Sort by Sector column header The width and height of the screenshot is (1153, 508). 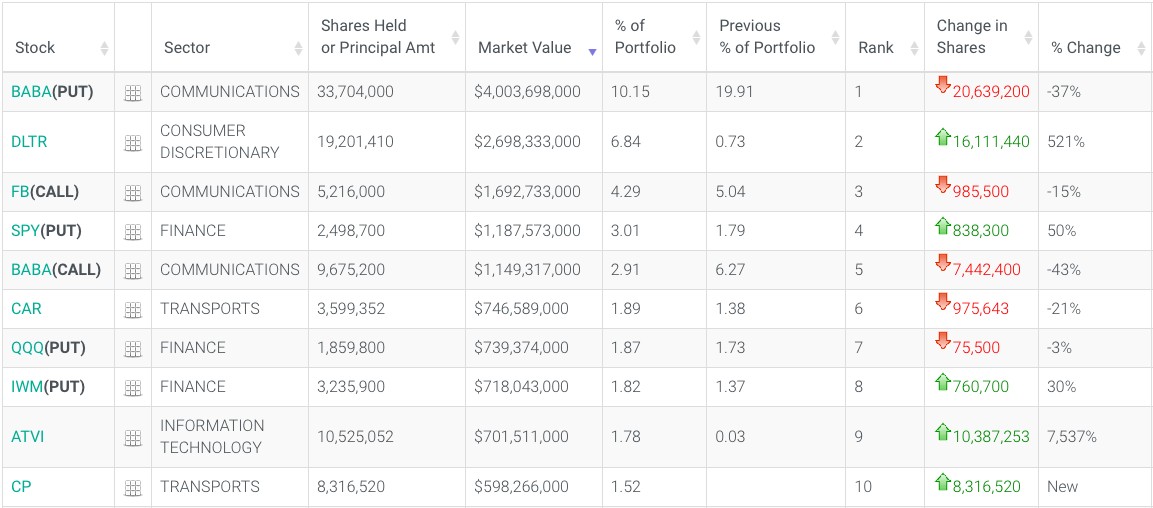(x=187, y=48)
